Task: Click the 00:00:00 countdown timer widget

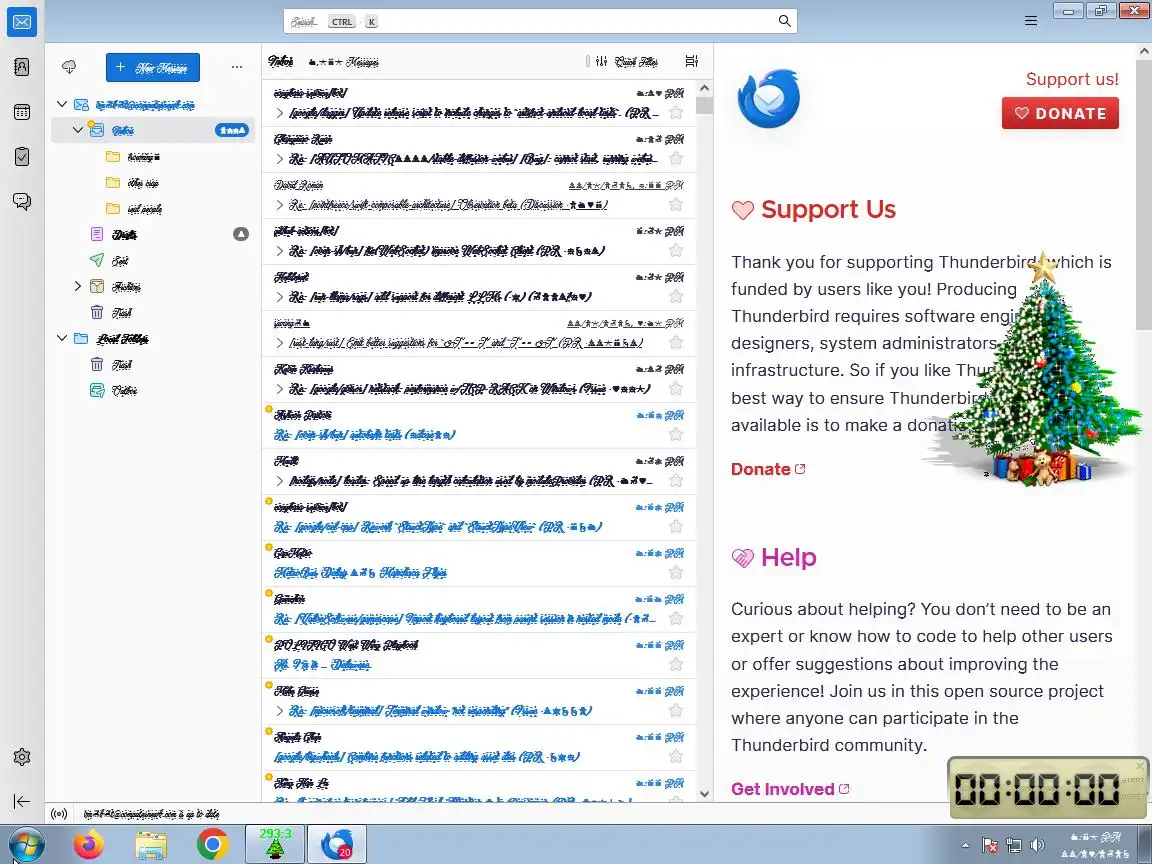Action: [1048, 788]
